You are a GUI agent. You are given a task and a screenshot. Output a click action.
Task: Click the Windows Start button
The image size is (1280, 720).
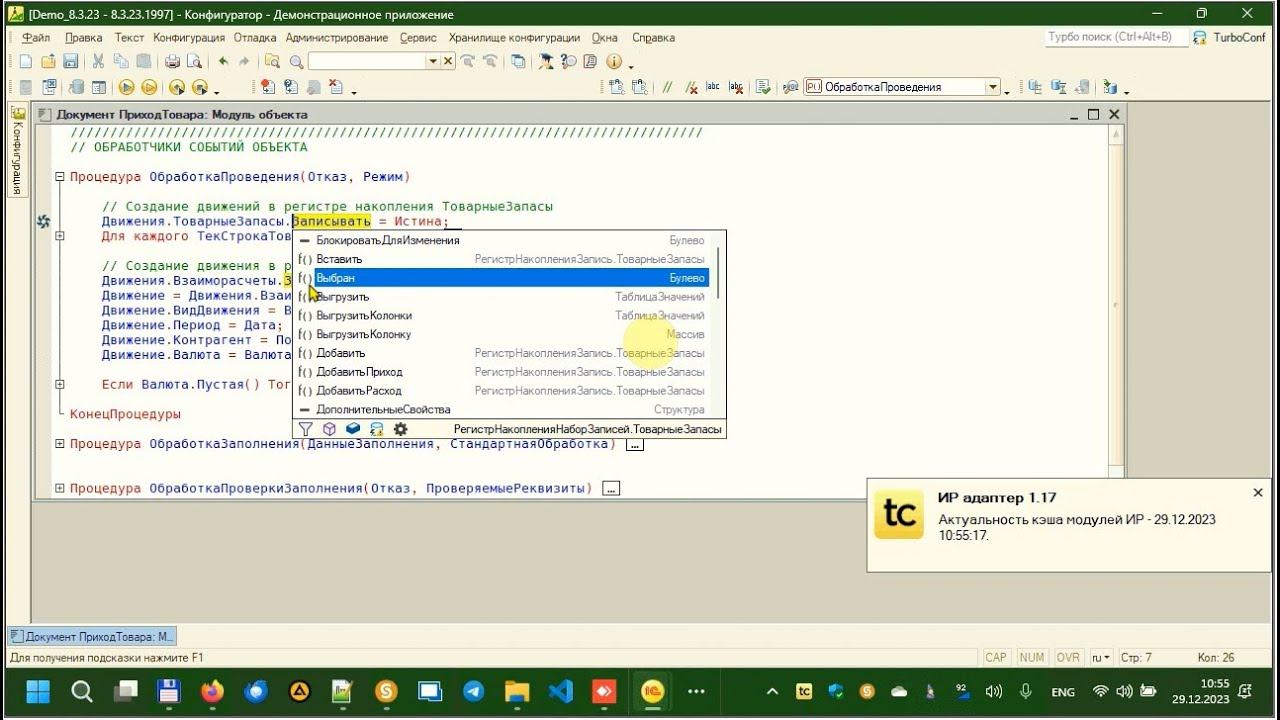coord(38,691)
